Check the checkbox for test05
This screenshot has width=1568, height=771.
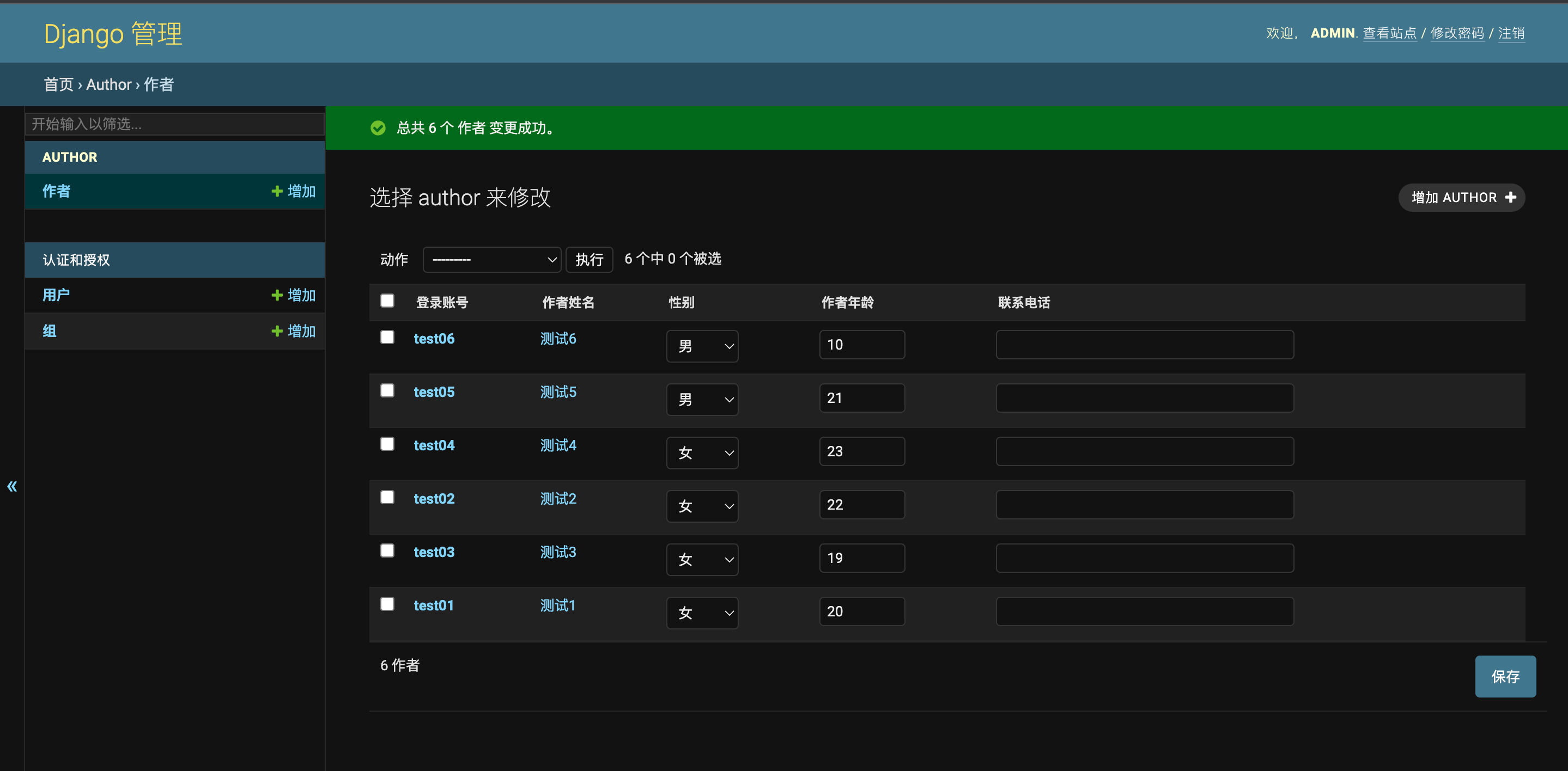coord(387,390)
